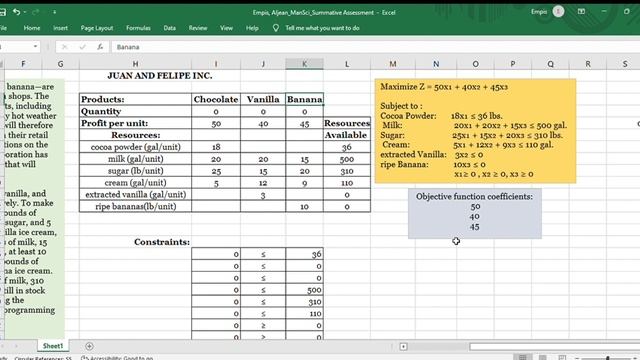This screenshot has height=360, width=640.
Task: Select the cocoa powder available cell 36
Action: coord(347,147)
